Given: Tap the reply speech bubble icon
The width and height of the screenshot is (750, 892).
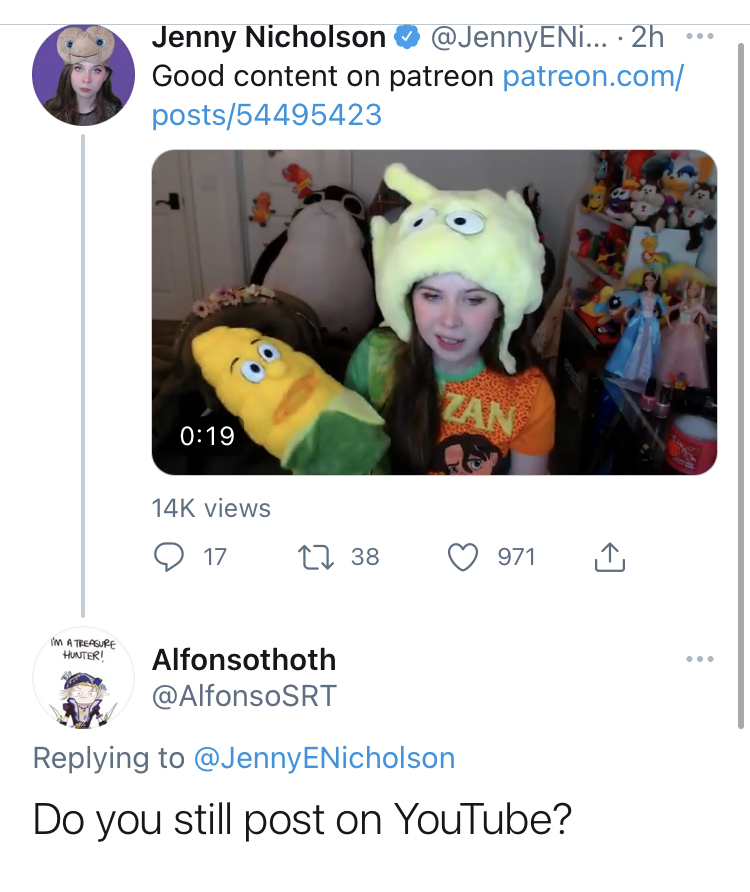Looking at the screenshot, I should coord(168,556).
